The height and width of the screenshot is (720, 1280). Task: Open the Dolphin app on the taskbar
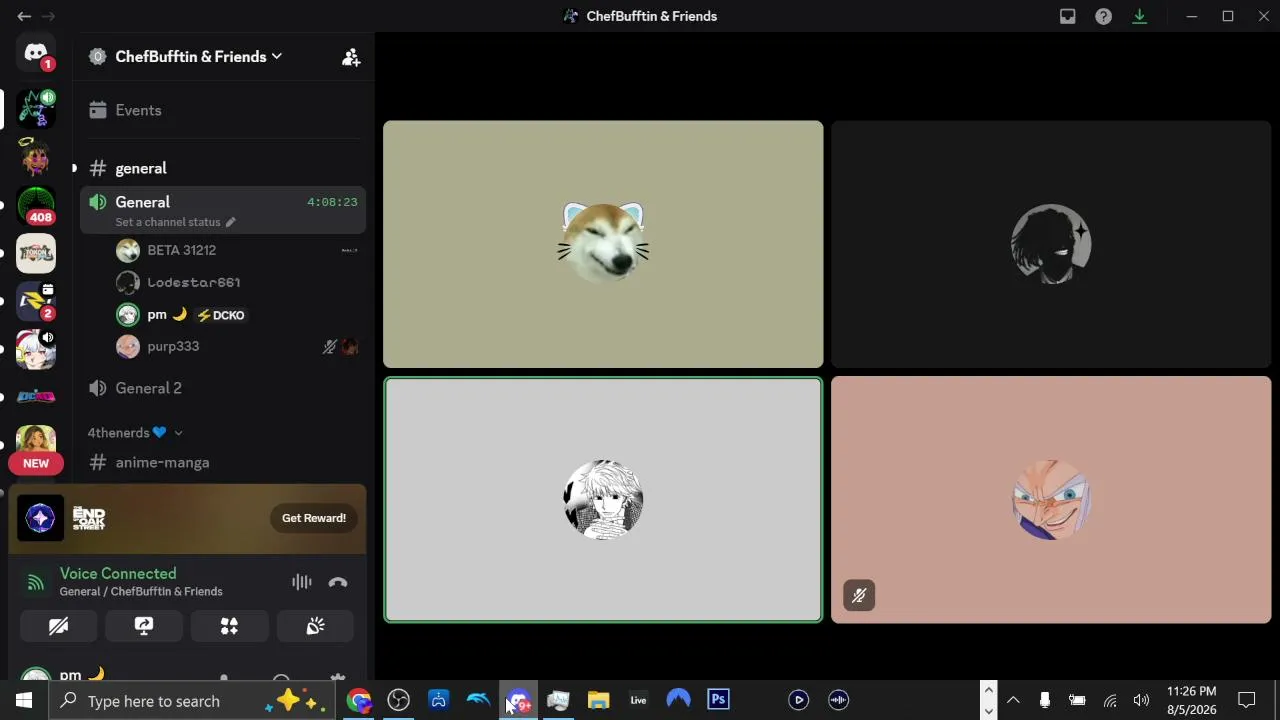click(x=478, y=700)
